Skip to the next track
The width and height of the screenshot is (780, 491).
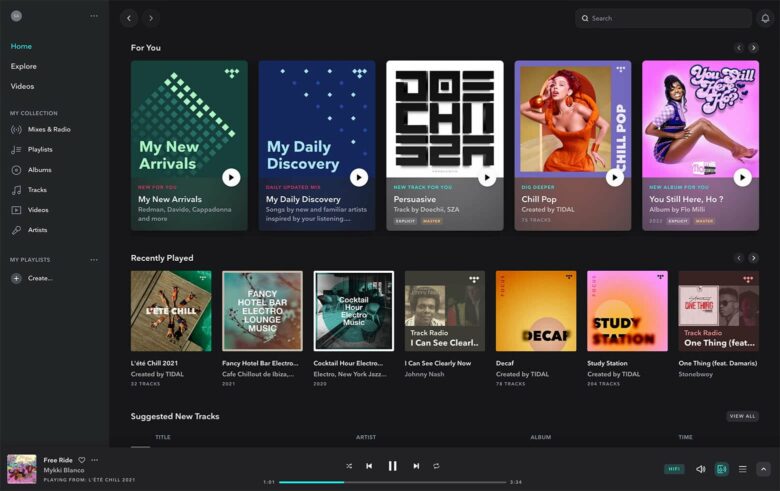click(x=416, y=466)
